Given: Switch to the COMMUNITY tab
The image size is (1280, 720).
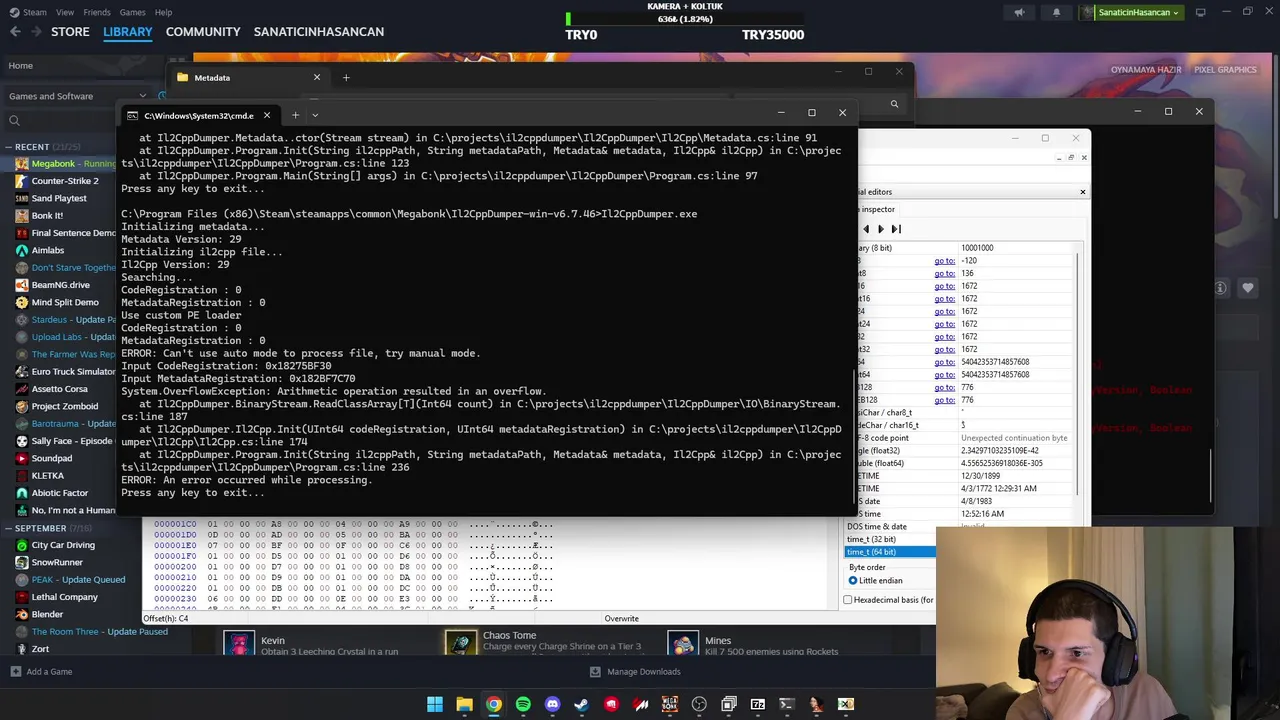Looking at the screenshot, I should pyautogui.click(x=203, y=32).
